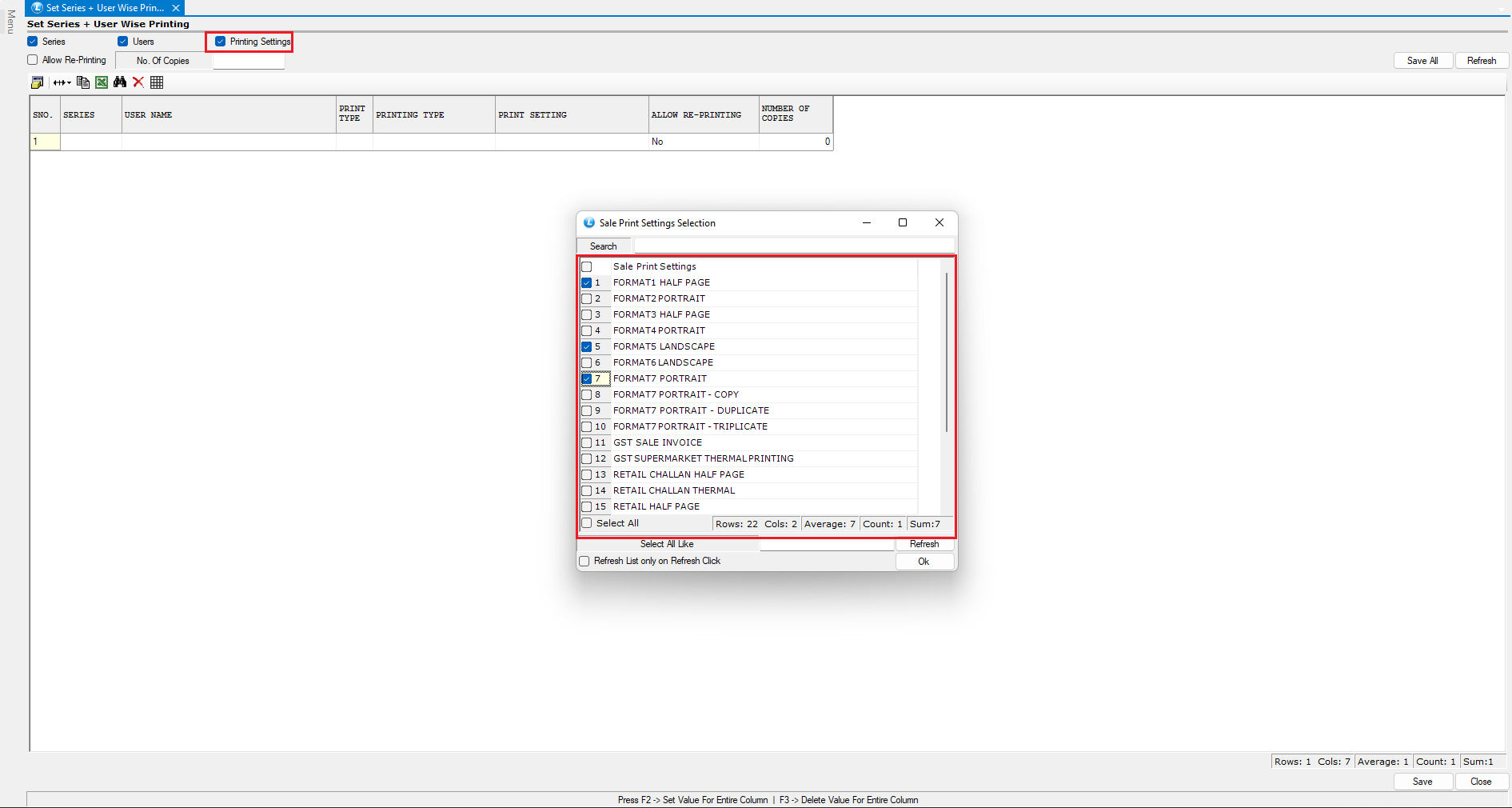Screen dimensions: 1512x808
Task: Click the grid view icon in the toolbar
Action: click(157, 82)
